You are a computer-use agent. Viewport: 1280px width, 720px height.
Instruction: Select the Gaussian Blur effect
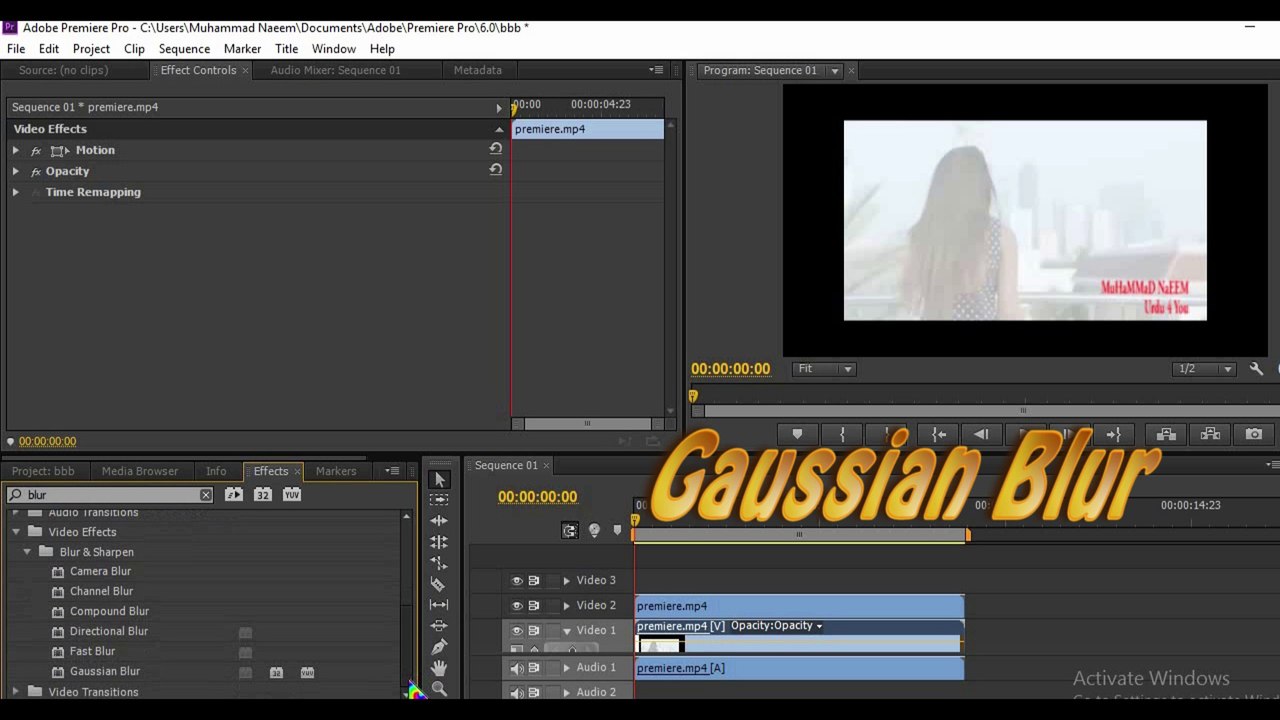[x=104, y=672]
